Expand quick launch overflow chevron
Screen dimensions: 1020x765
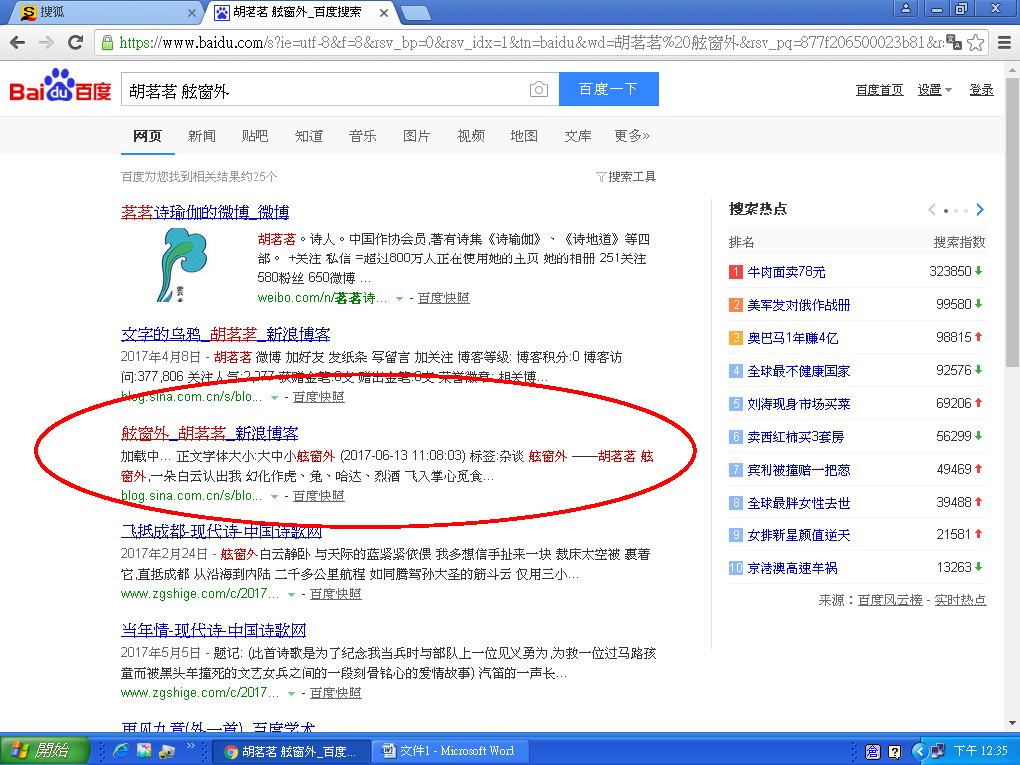191,745
